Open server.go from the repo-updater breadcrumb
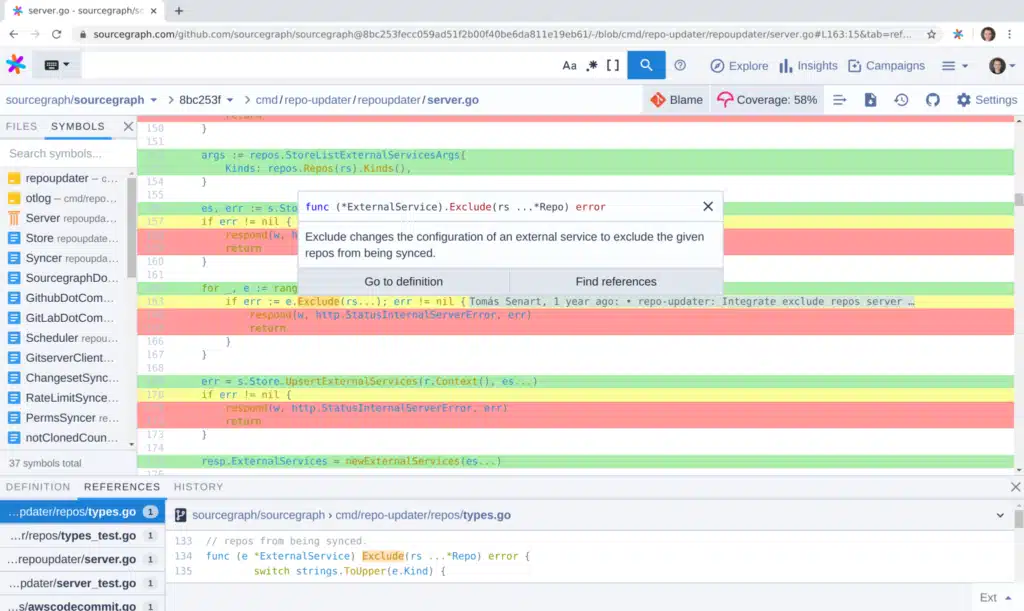The height and width of the screenshot is (611, 1024). (x=455, y=100)
